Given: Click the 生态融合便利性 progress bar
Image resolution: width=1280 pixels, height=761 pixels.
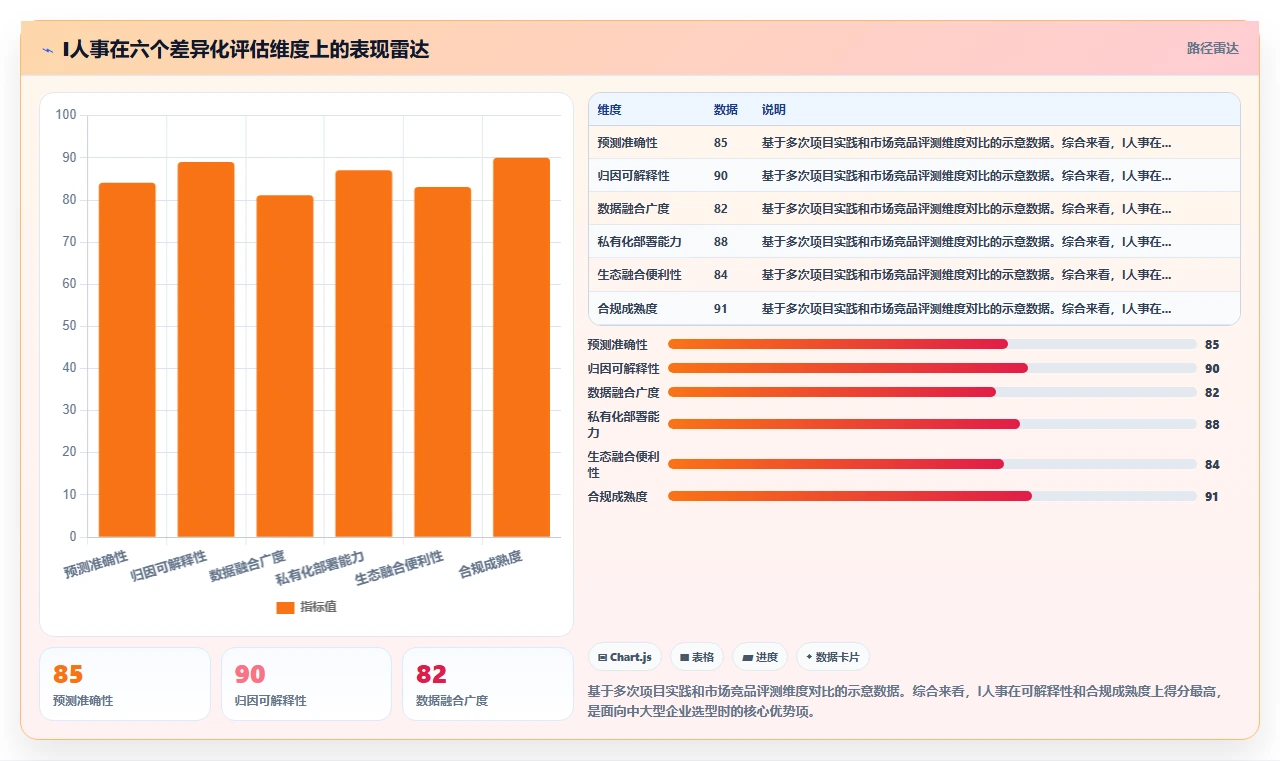Looking at the screenshot, I should (932, 464).
